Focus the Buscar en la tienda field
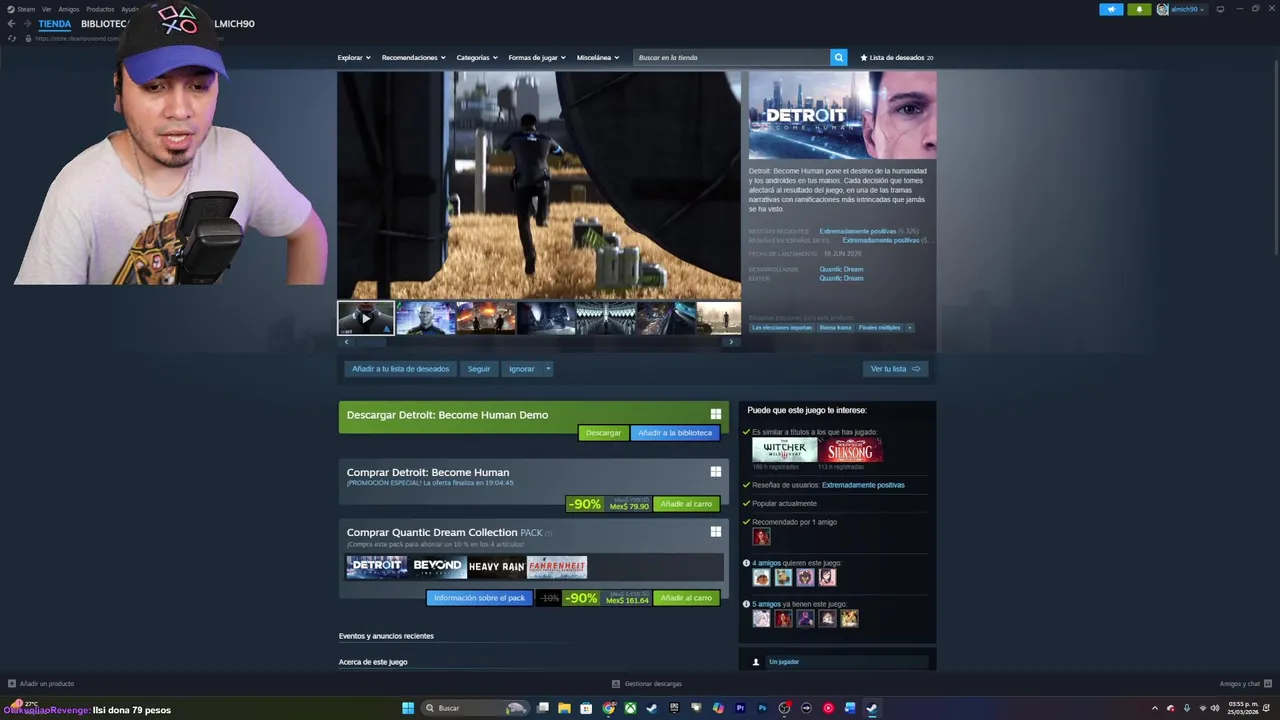 click(x=733, y=57)
